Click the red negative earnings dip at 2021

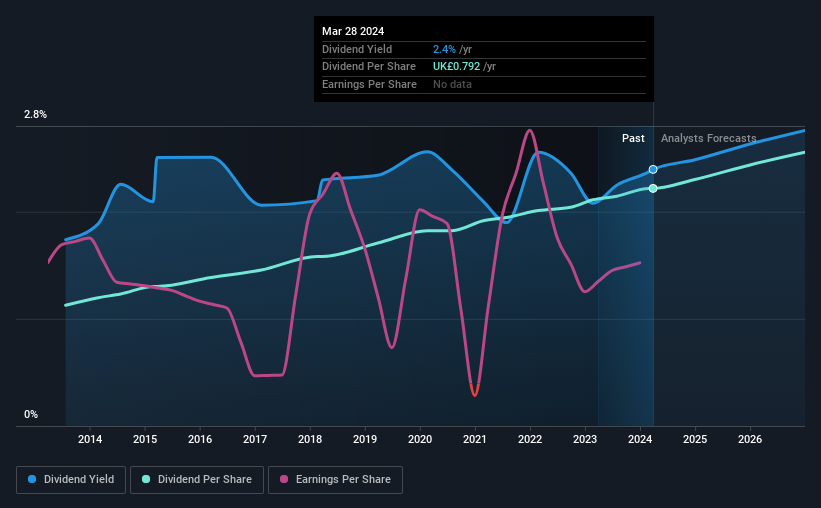pyautogui.click(x=475, y=390)
